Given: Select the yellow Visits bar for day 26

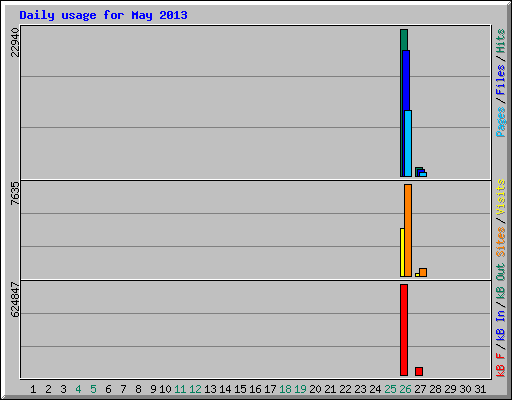Looking at the screenshot, I should tap(402, 252).
